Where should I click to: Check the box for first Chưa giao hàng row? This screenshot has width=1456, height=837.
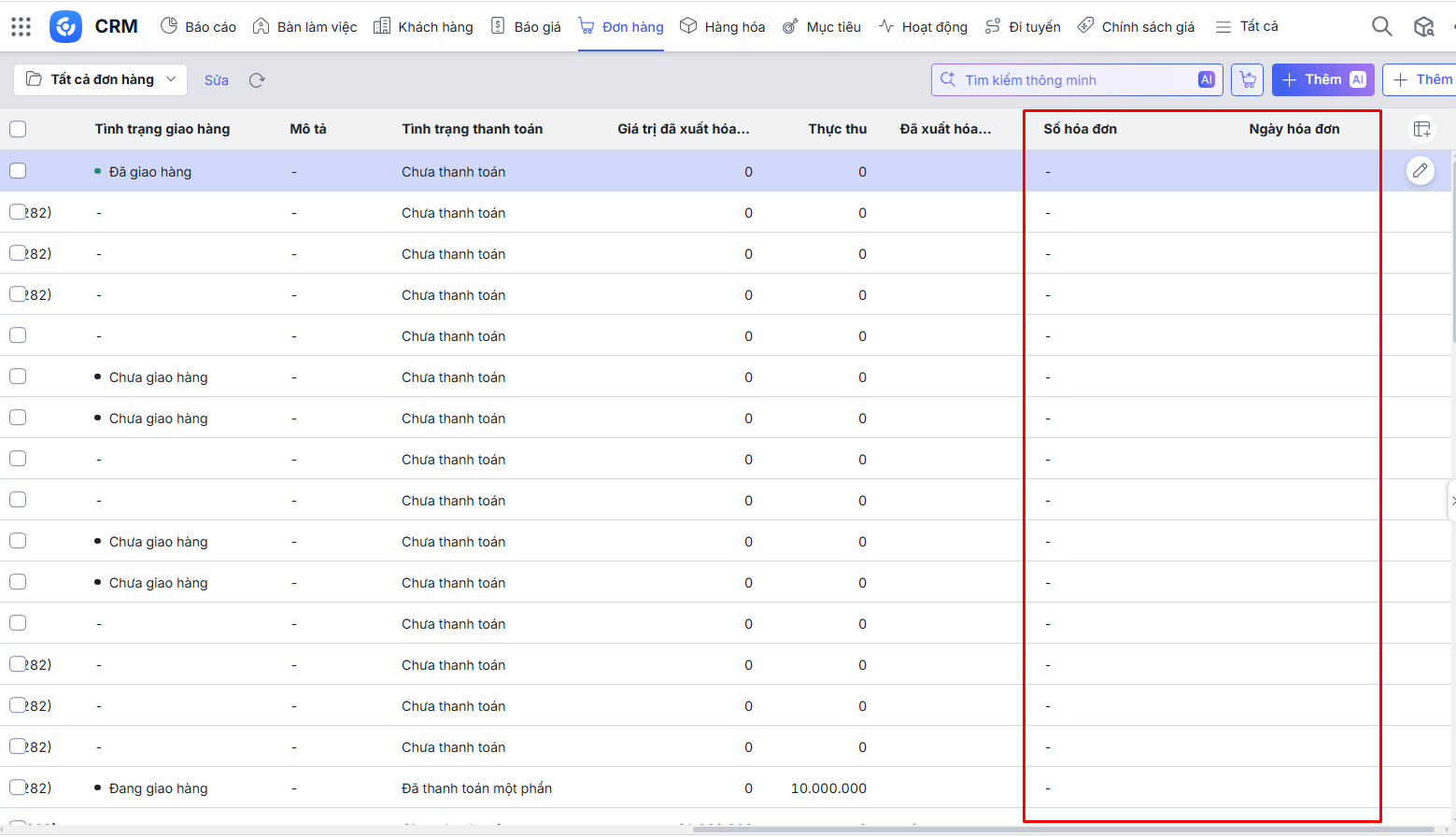coord(18,376)
